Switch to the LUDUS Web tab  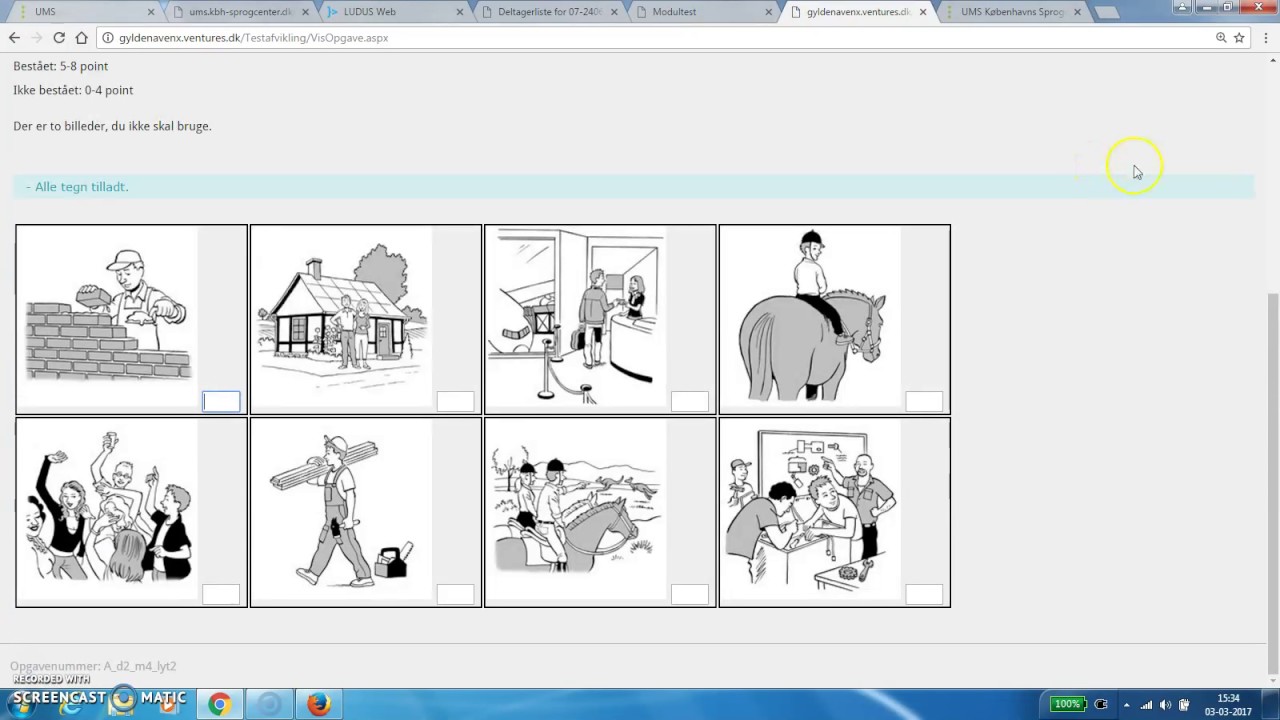394,12
